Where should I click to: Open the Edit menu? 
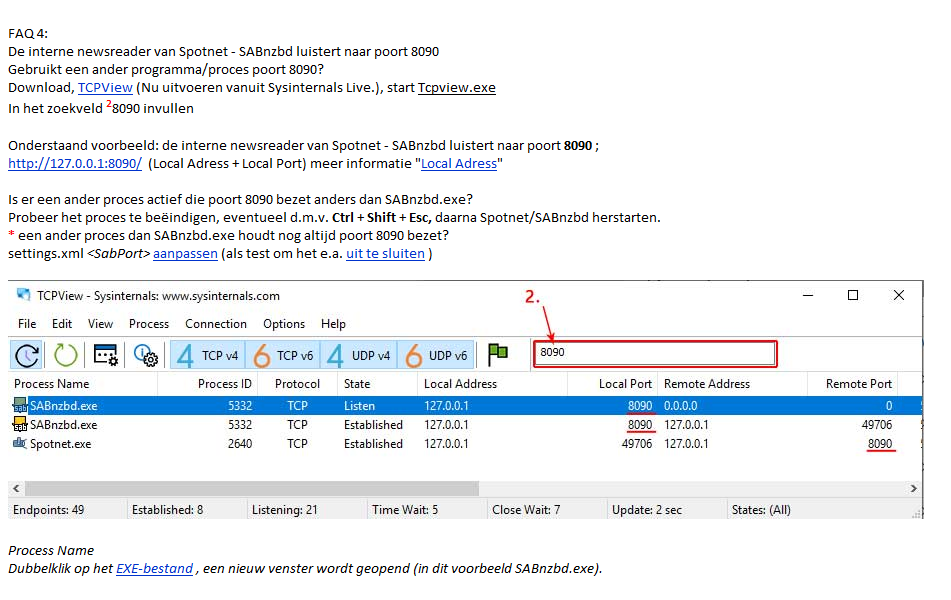click(62, 324)
